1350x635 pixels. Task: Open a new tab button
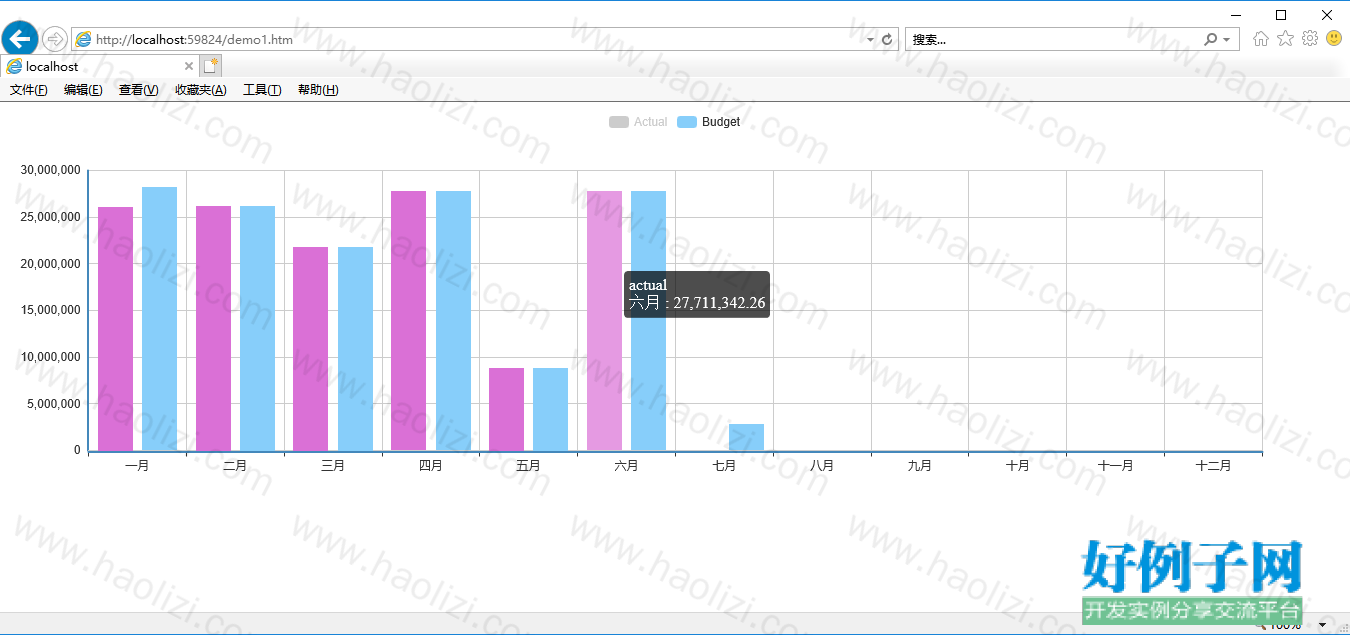210,66
